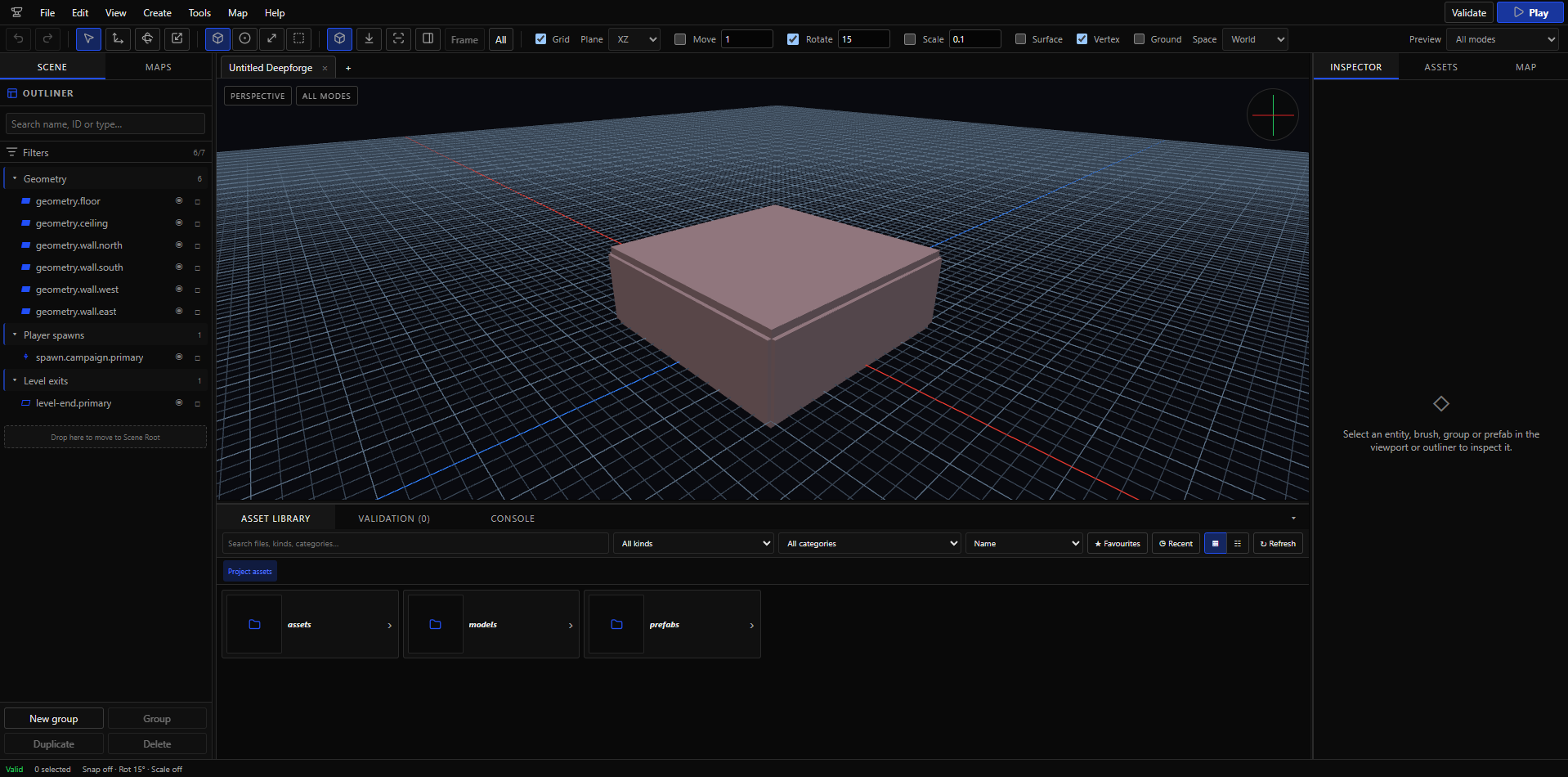Click the lock box for geometry.floor
Screen dimensions: 1568x777
pos(197,201)
